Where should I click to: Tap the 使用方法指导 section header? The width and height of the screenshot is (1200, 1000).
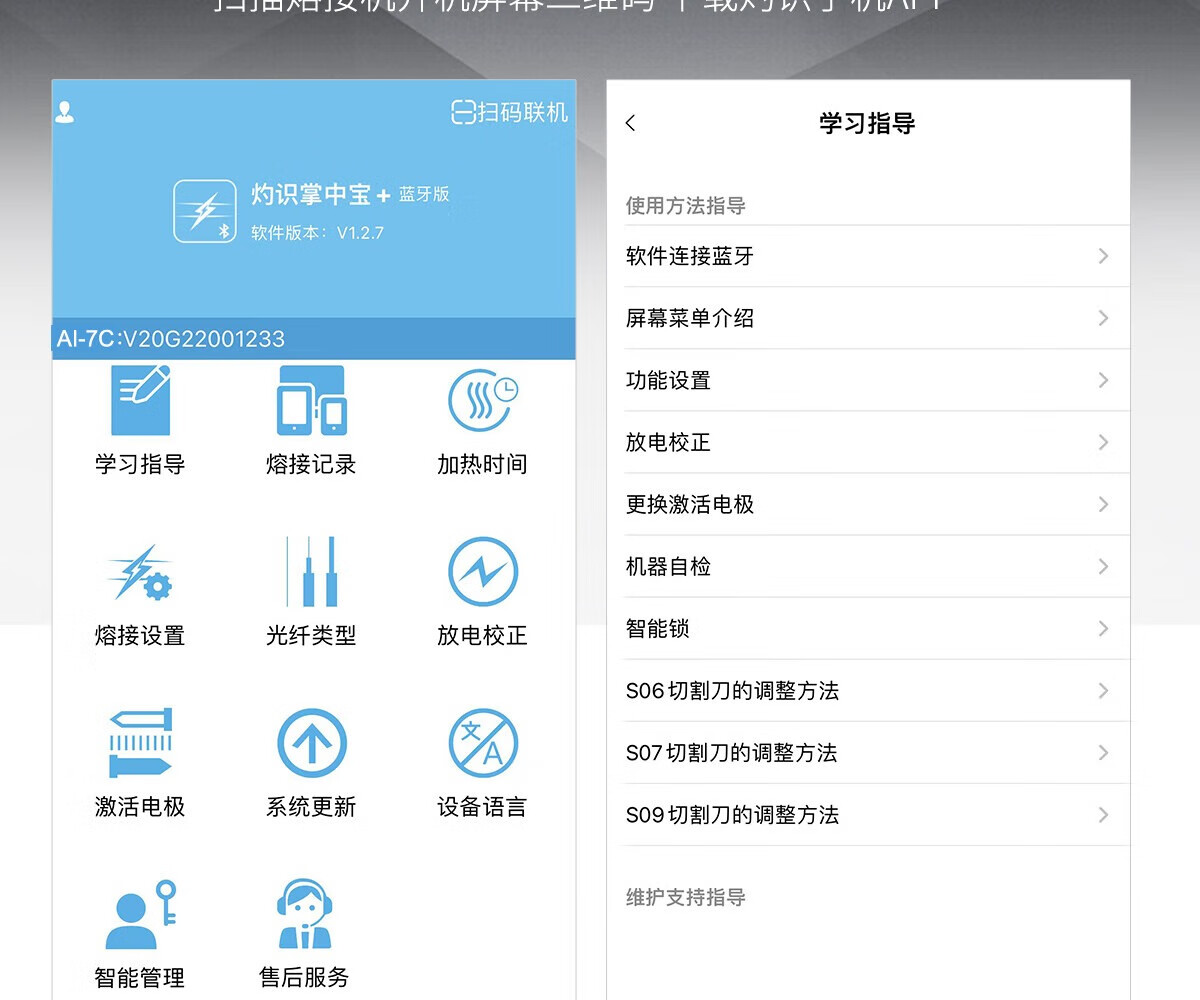point(686,206)
